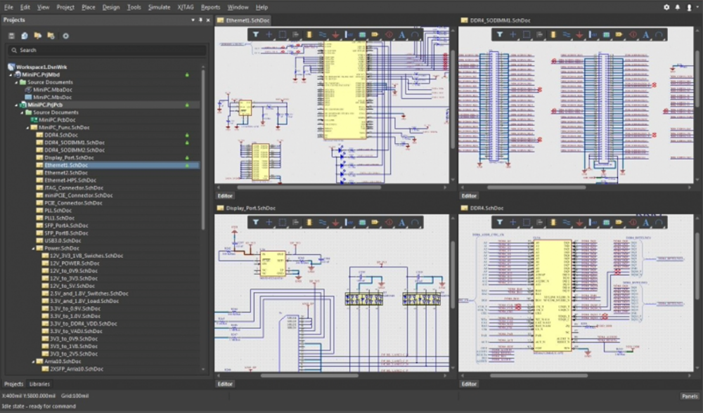This screenshot has height=413, width=703.
Task: Click the folder with gear icon in Projects panel
Action: (51, 36)
